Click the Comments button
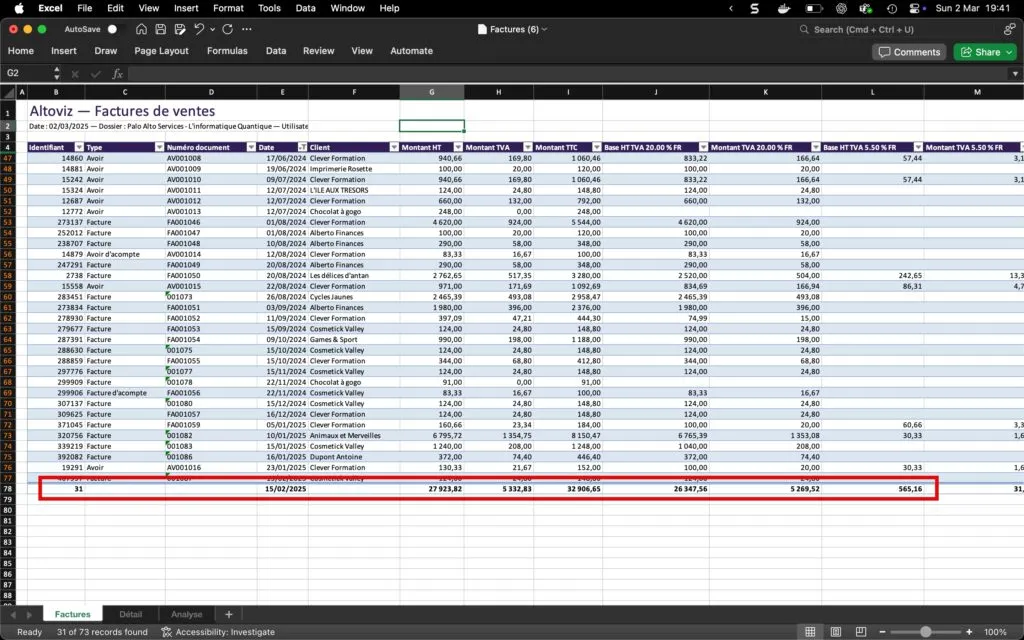The height and width of the screenshot is (640, 1024). pyautogui.click(x=909, y=52)
